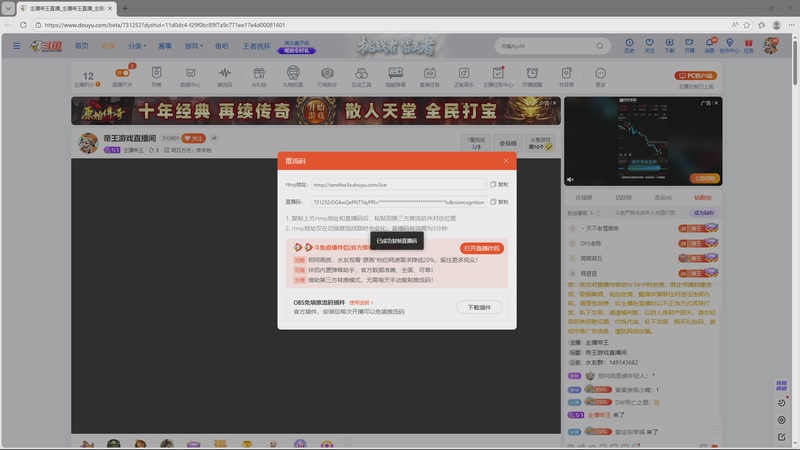Click the 水友群: 149143682 announcement text
Screen dimensions: 800x450
[611, 362]
